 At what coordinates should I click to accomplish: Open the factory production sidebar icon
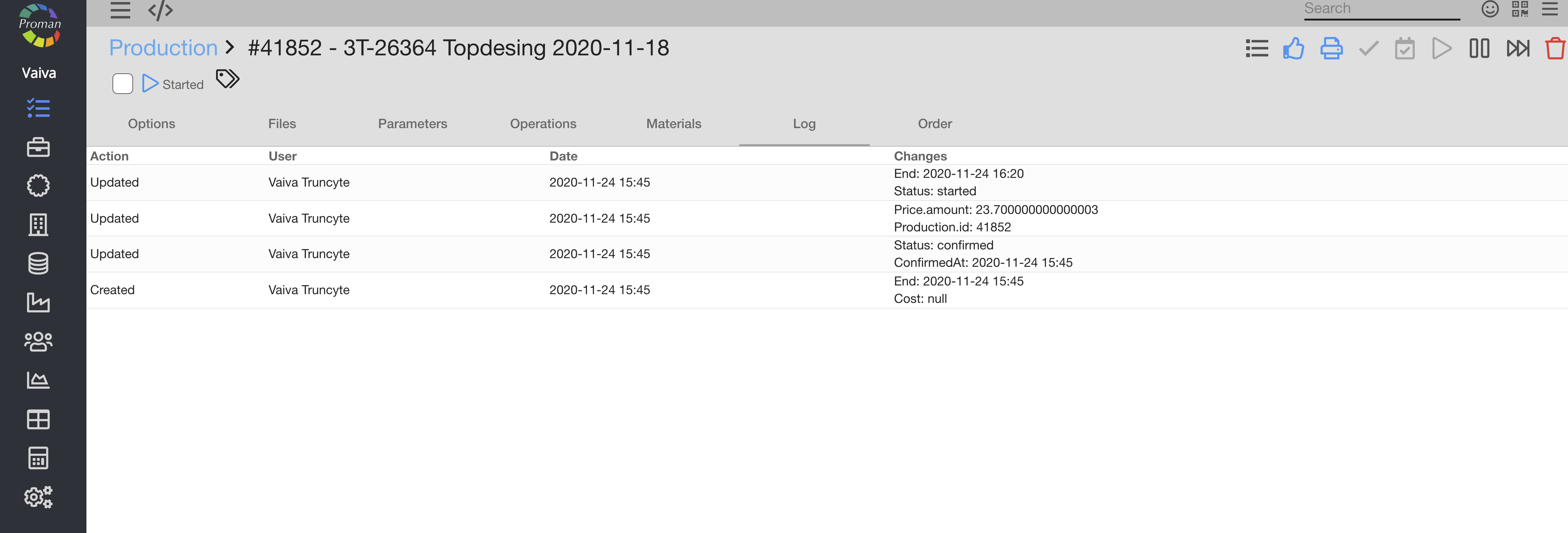pos(38,302)
